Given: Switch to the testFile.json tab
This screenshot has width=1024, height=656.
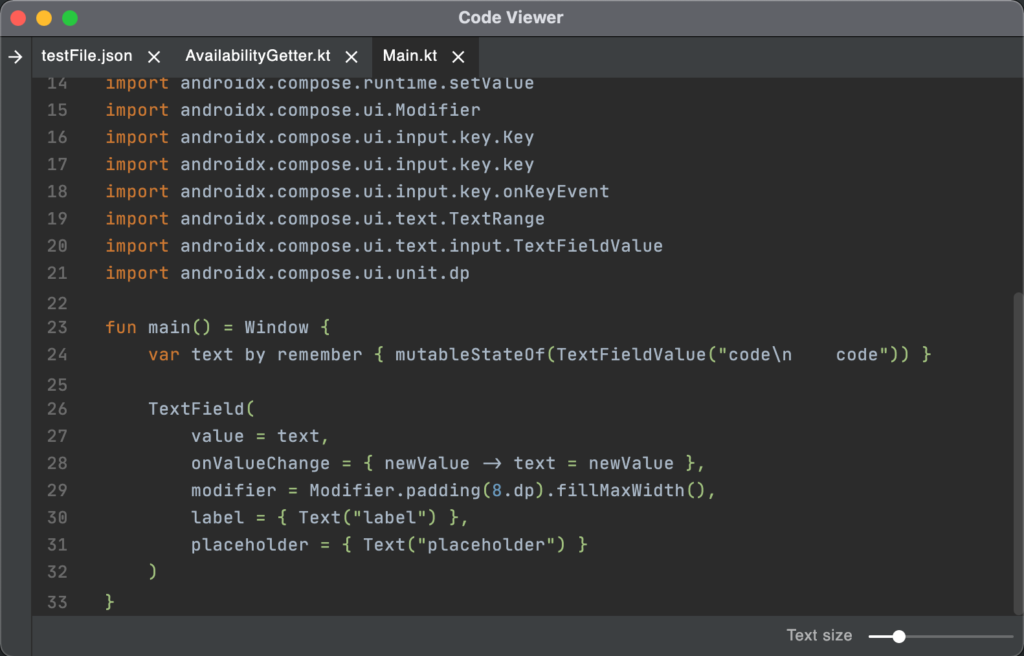Looking at the screenshot, I should coord(86,57).
